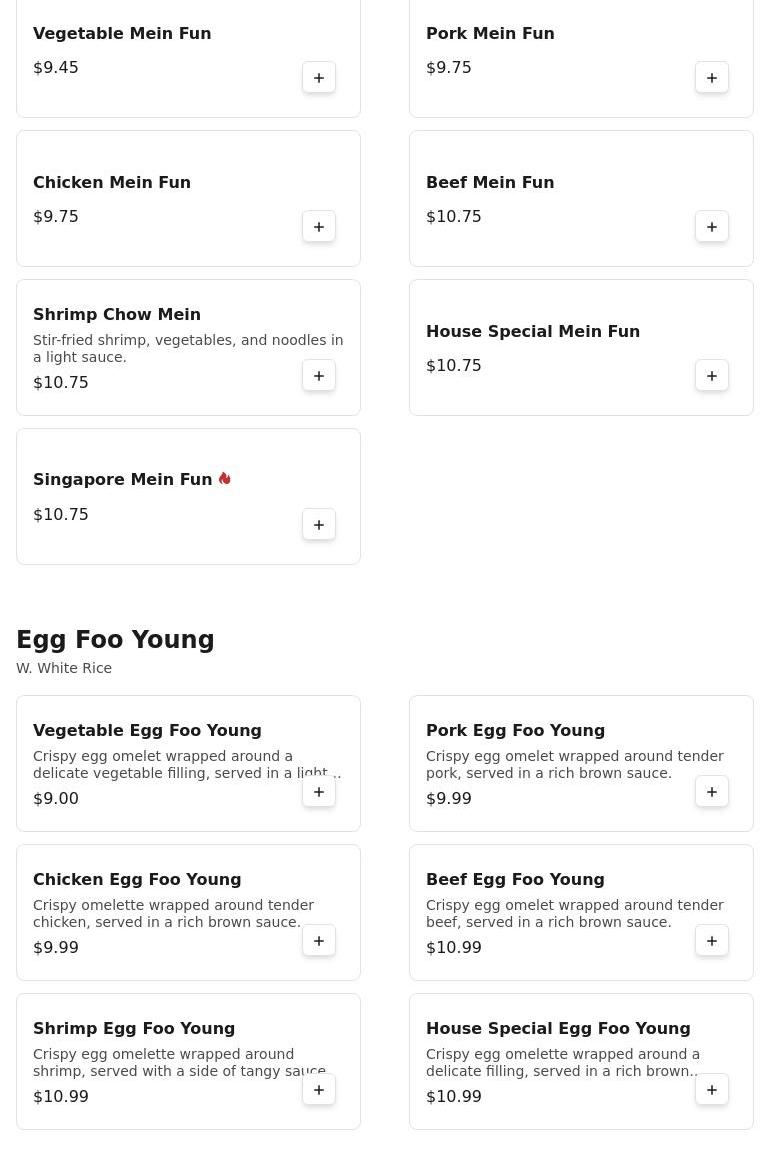The height and width of the screenshot is (1173, 770).
Task: Add Vegetable Egg Foo Young to cart
Action: [319, 792]
